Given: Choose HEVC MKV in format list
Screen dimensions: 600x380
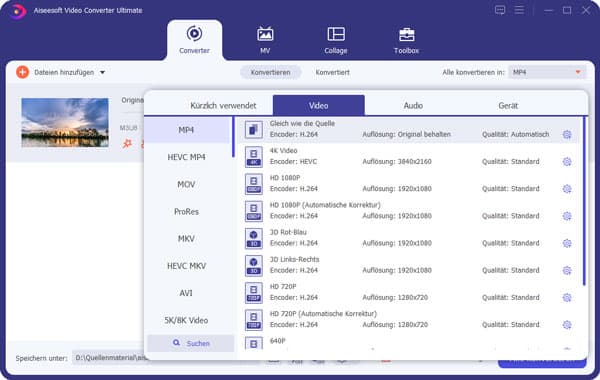Looking at the screenshot, I should click(x=186, y=266).
